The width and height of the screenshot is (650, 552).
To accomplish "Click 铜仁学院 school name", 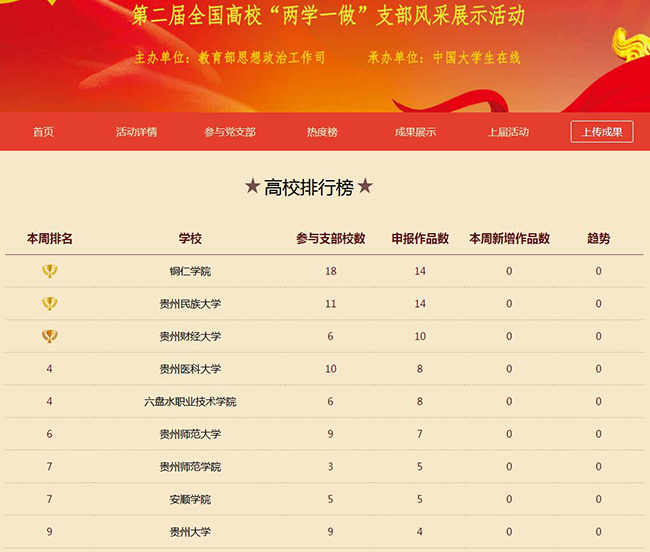I will click(x=190, y=272).
